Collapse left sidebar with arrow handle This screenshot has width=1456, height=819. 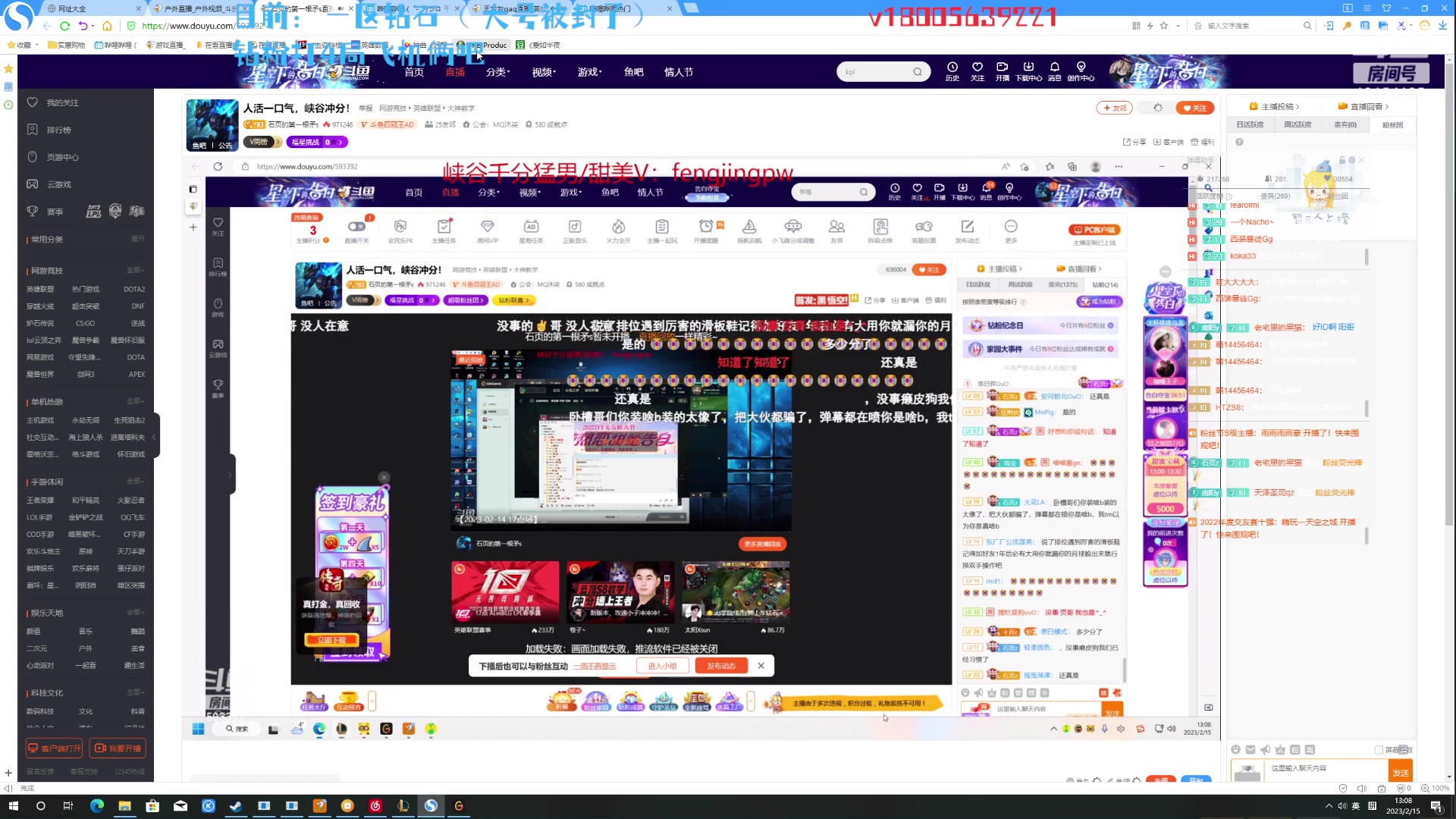click(x=155, y=437)
